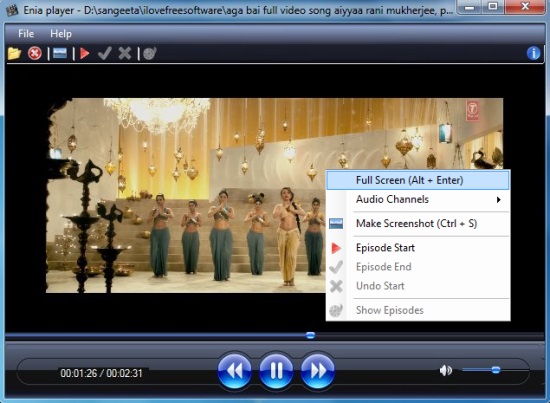Pause the video playback
This screenshot has height=403, width=550.
(276, 371)
